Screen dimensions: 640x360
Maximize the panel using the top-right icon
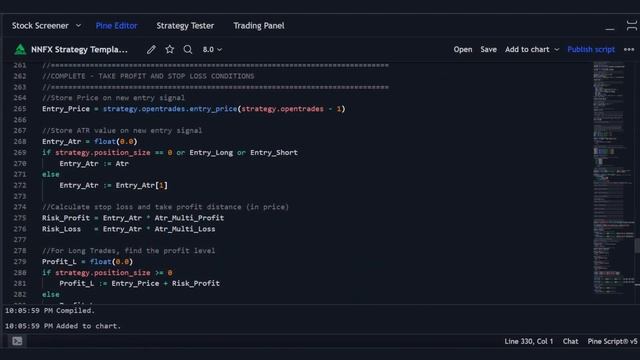(631, 25)
